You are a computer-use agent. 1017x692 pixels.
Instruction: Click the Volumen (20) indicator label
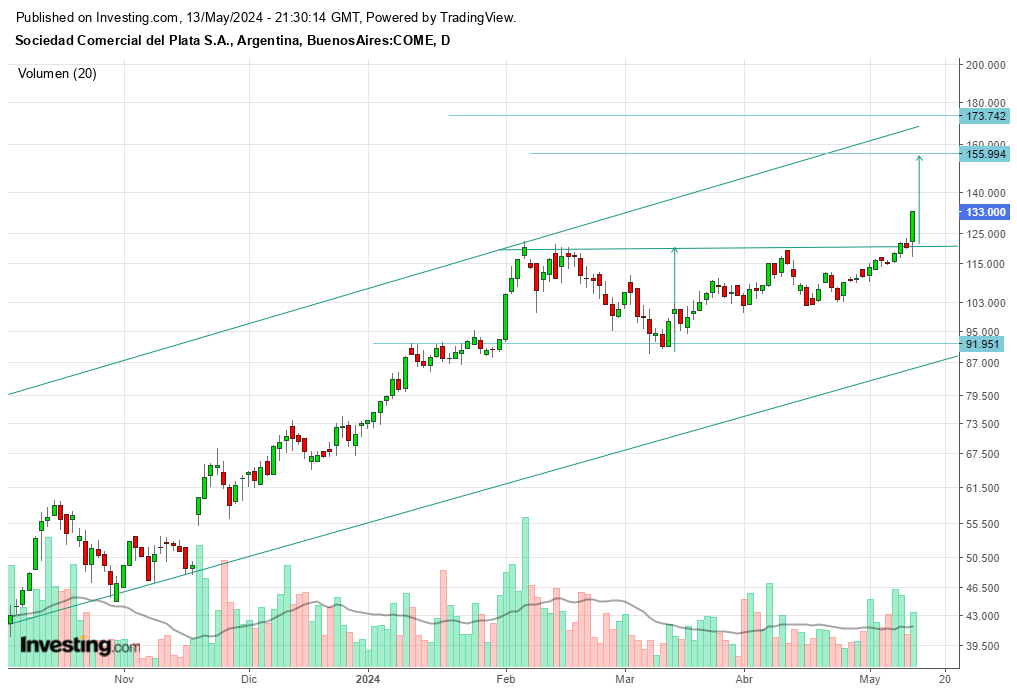pyautogui.click(x=57, y=73)
